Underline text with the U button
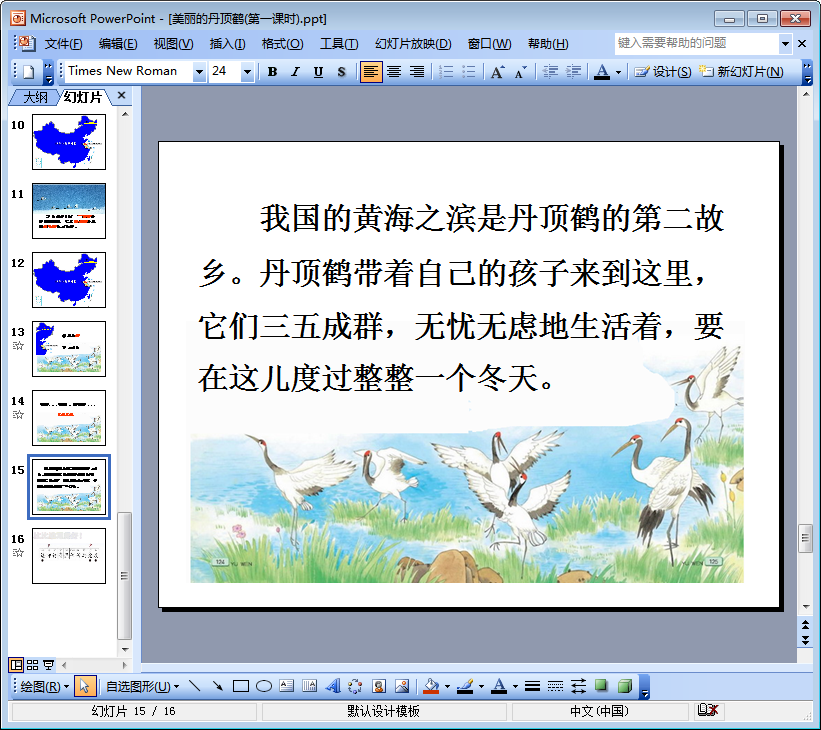This screenshot has width=821, height=730. [318, 72]
